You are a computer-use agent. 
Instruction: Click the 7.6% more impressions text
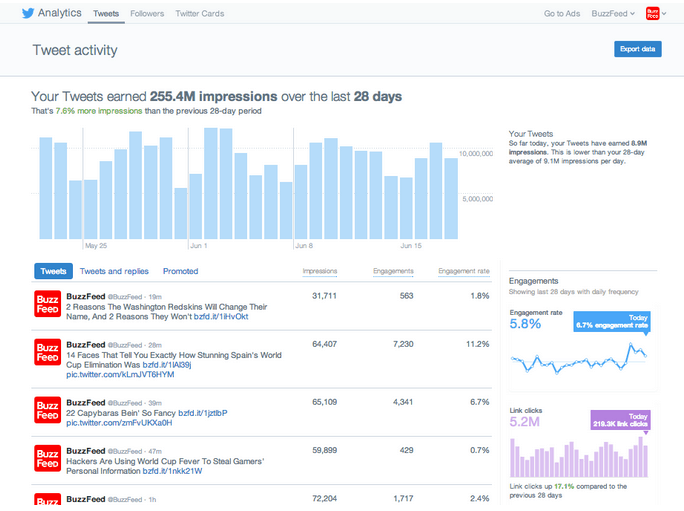pos(99,111)
